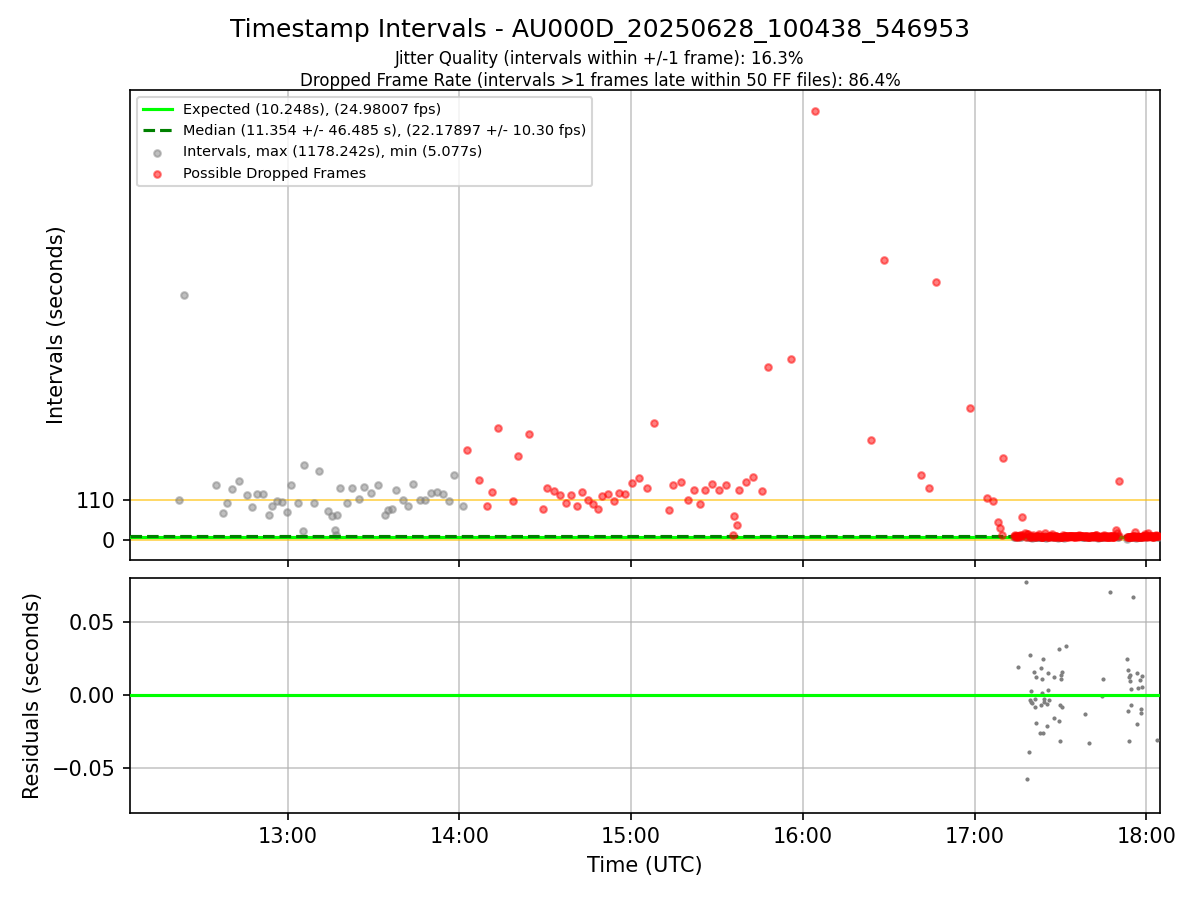This screenshot has height=900, width=1200.
Task: Click the 'Possible Dropped Frames' legend entry
Action: tap(274, 173)
